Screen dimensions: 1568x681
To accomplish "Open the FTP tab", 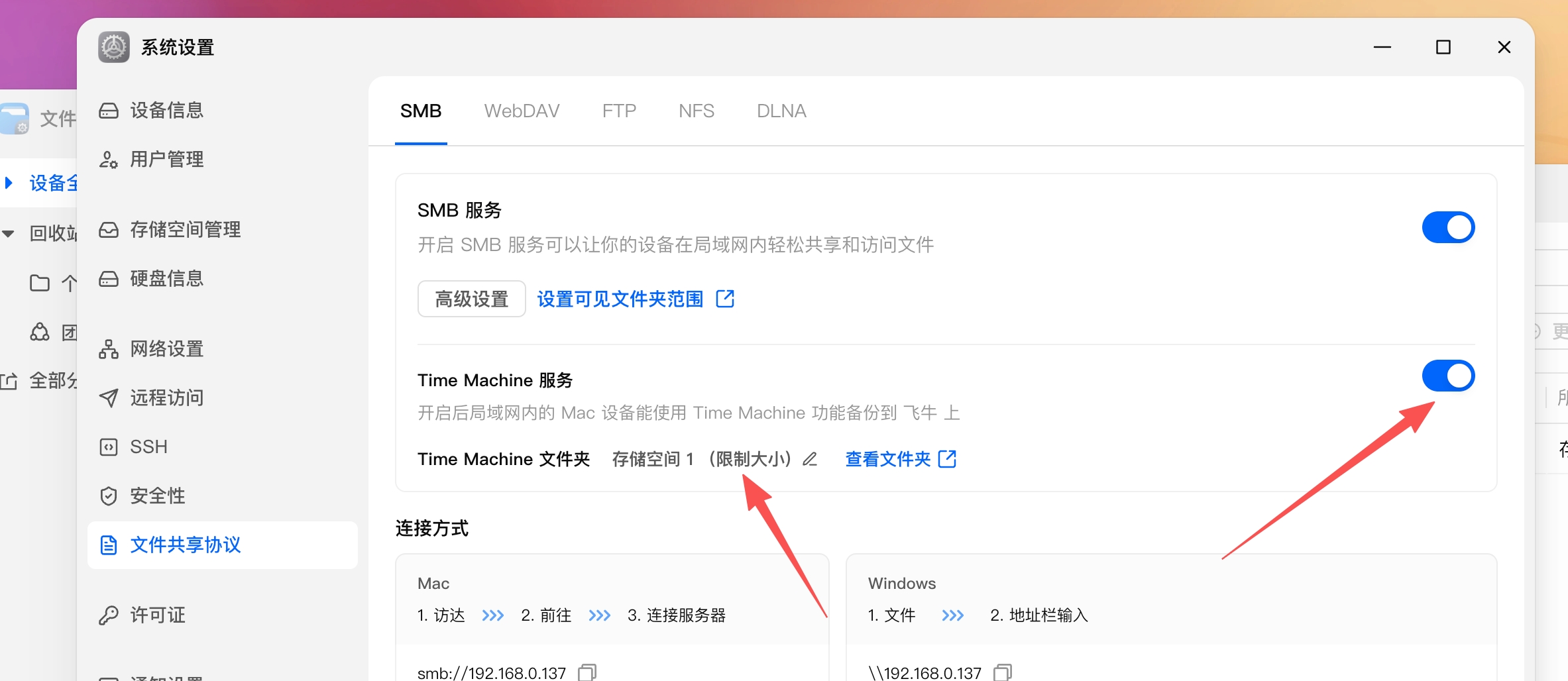I will coord(619,111).
